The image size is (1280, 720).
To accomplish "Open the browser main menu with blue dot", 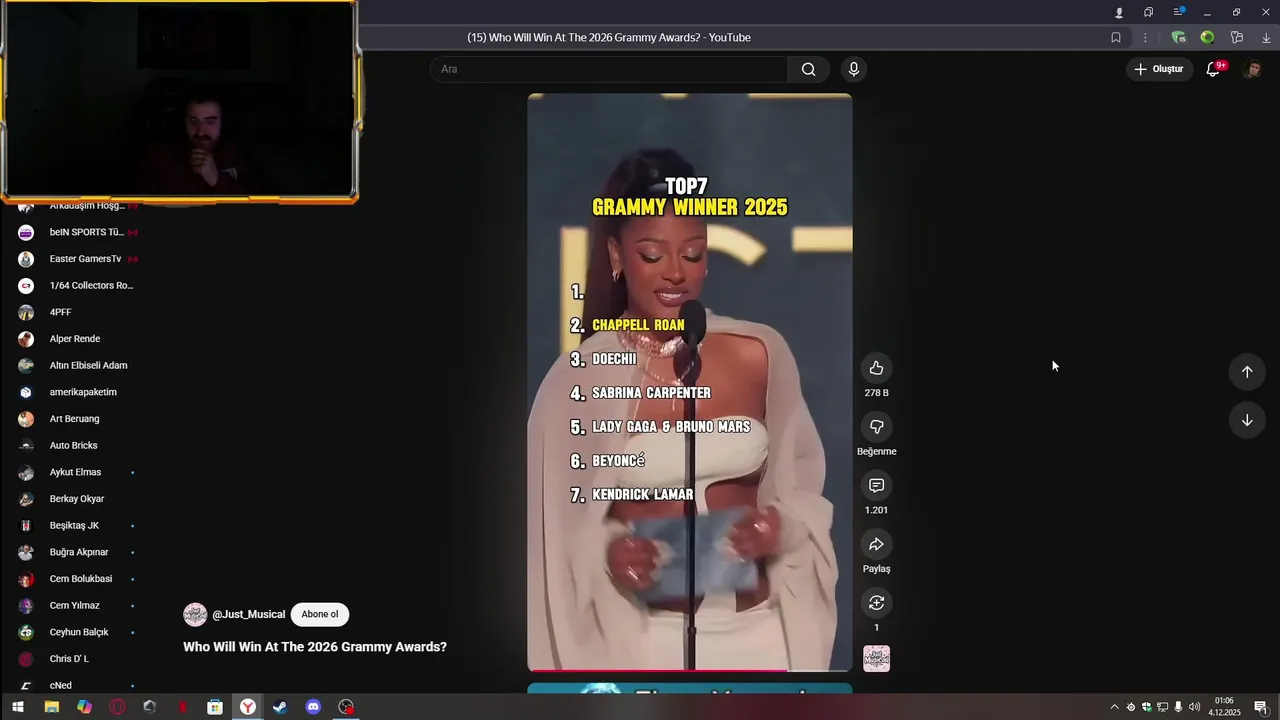I will pyautogui.click(x=1178, y=12).
